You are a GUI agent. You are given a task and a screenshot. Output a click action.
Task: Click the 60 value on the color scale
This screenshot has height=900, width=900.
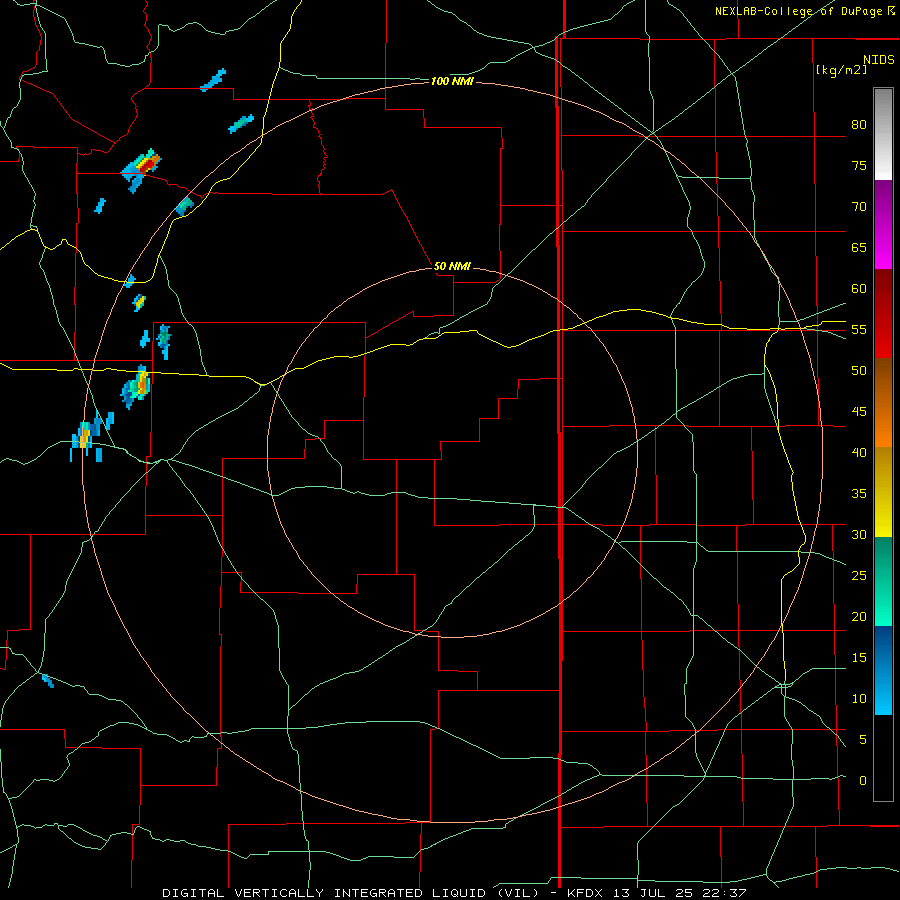(x=859, y=289)
